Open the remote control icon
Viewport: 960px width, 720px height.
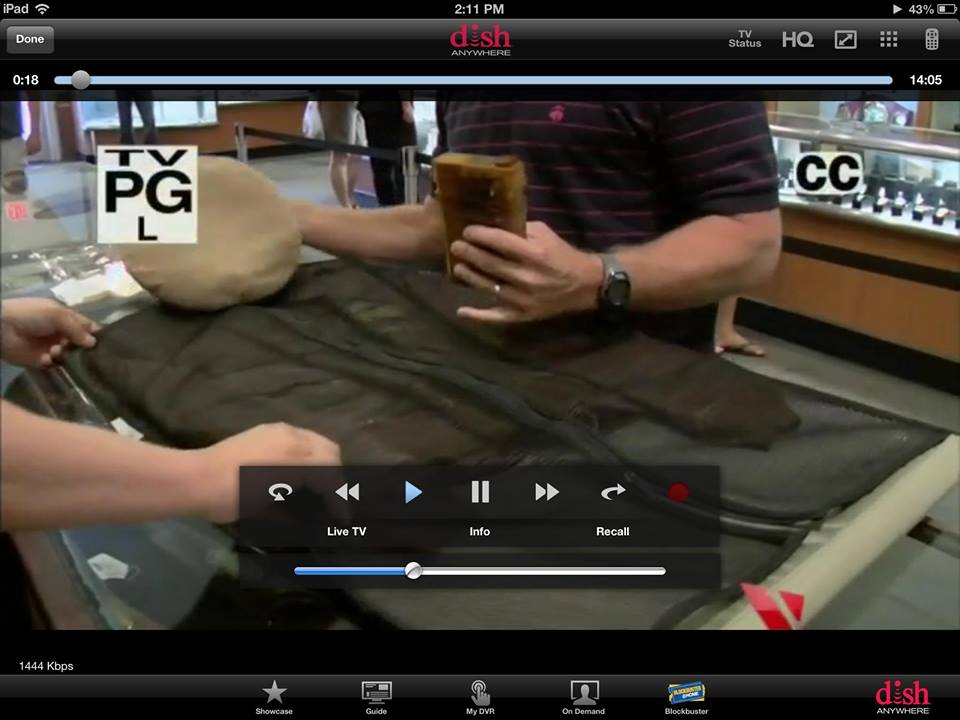point(931,39)
